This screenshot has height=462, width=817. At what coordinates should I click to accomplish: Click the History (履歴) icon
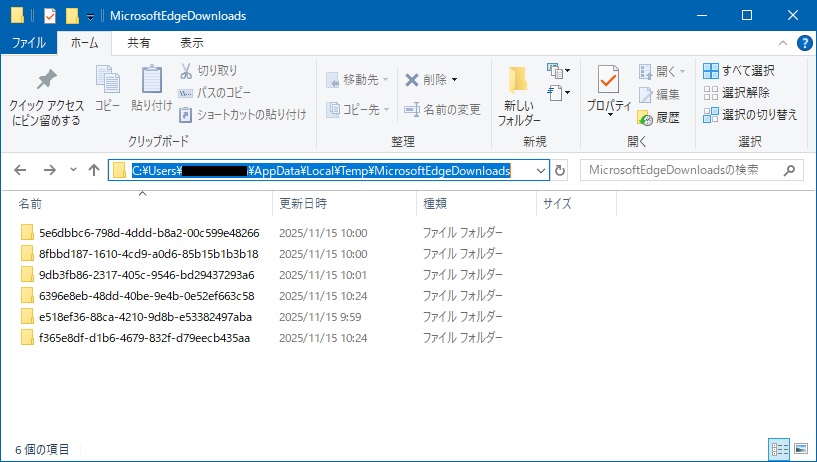point(645,116)
